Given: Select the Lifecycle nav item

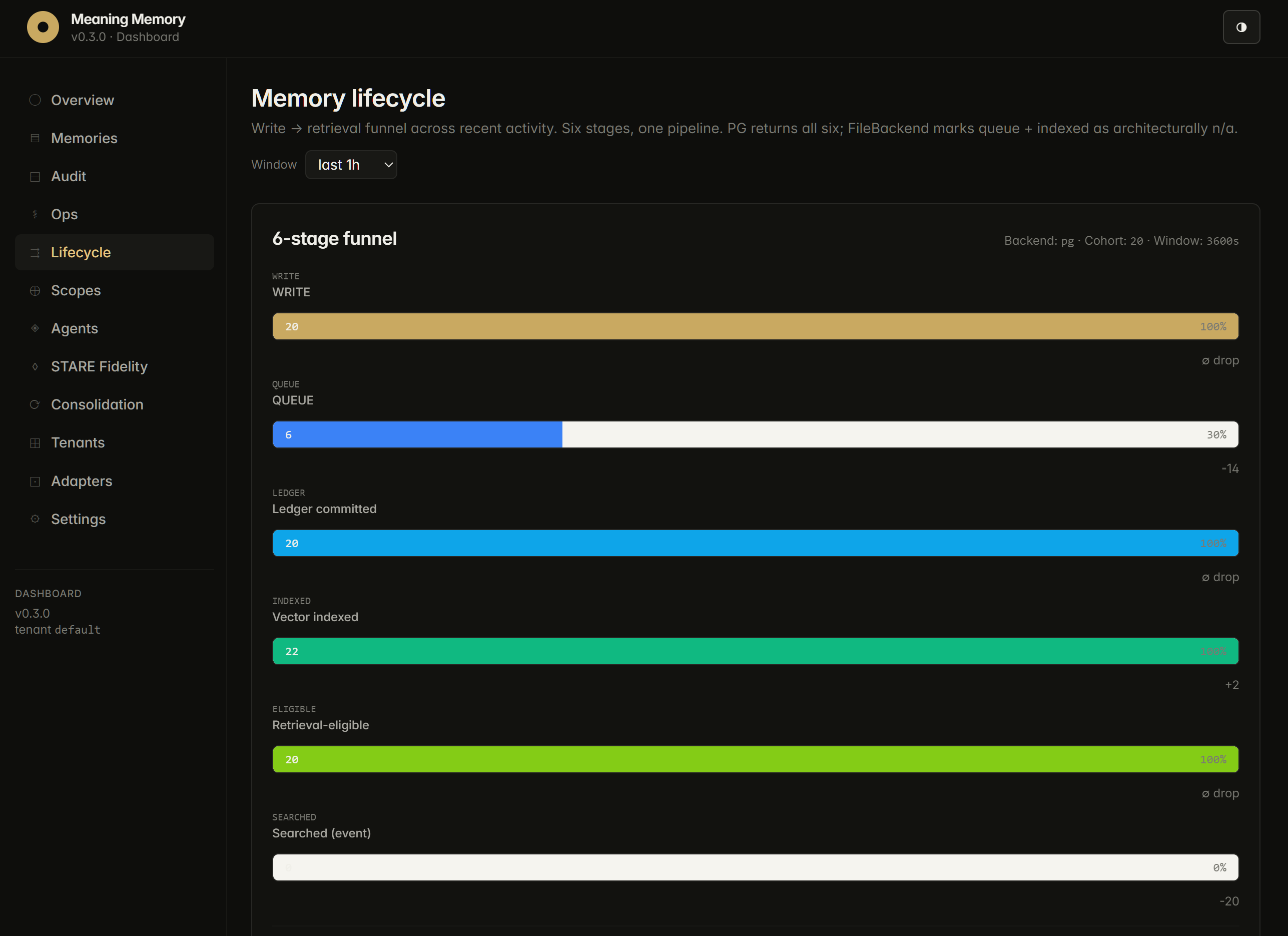Looking at the screenshot, I should (114, 252).
